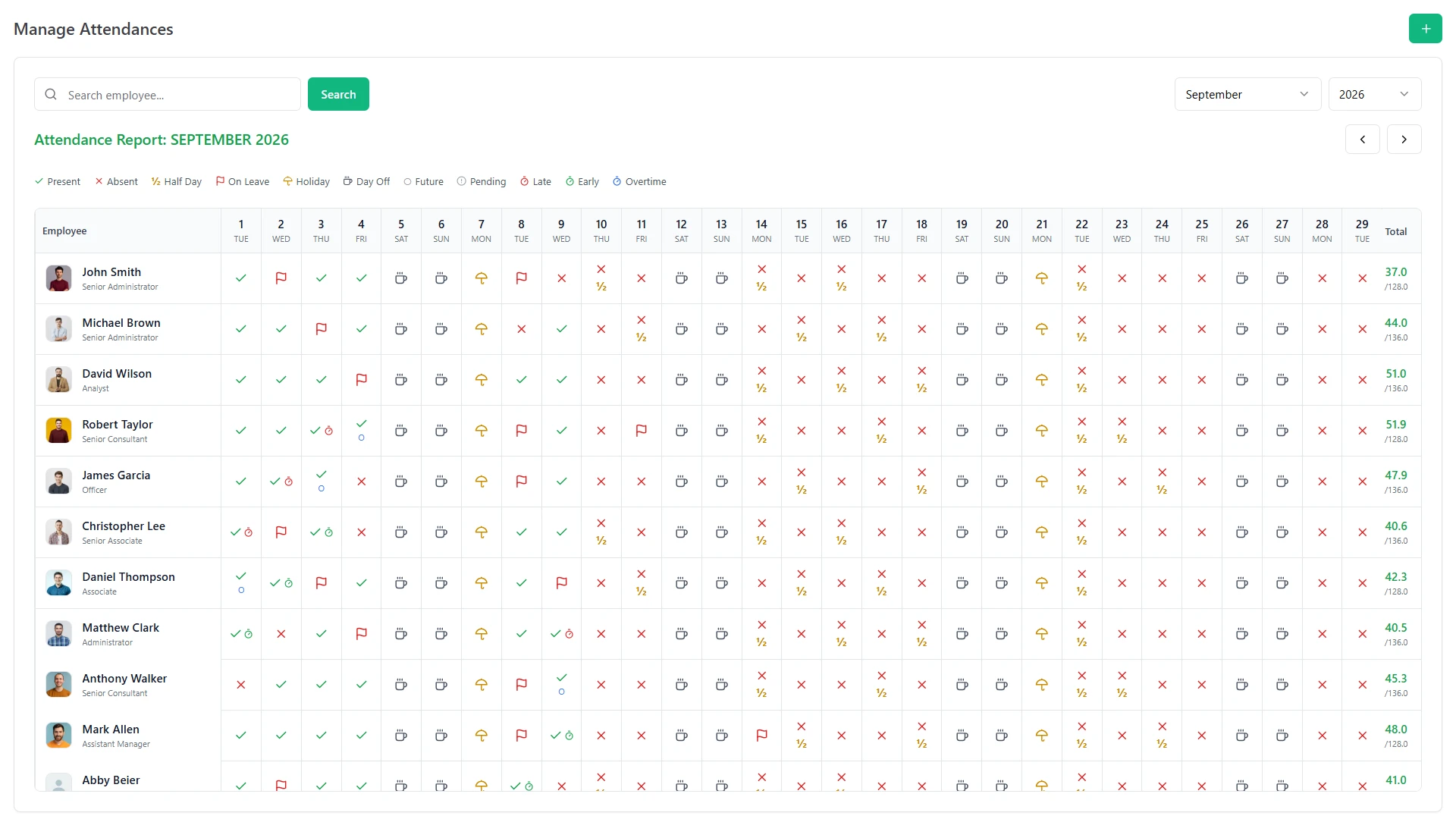This screenshot has height=819, width=1456.
Task: Go to next month with right chevron
Action: (1404, 140)
